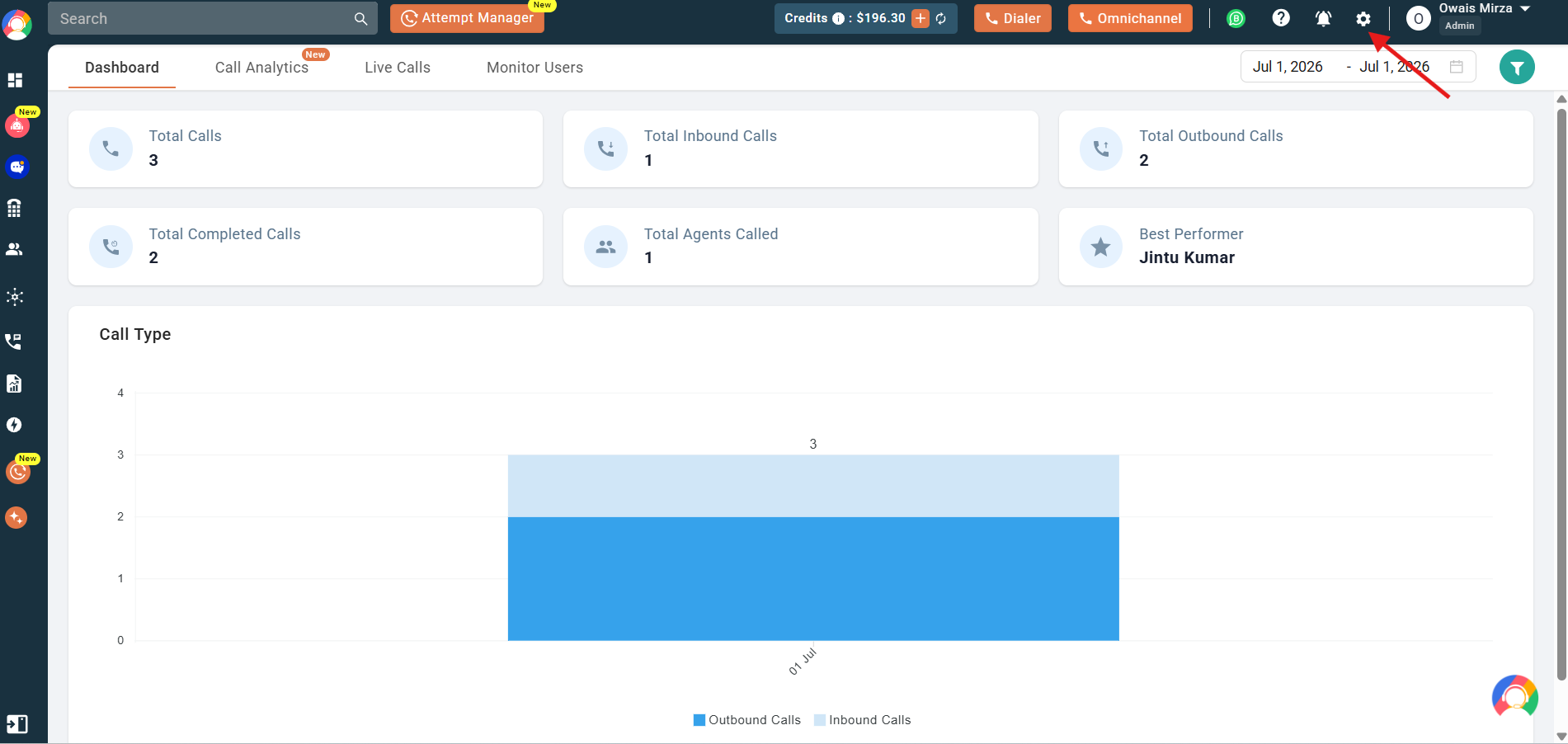This screenshot has width=1568, height=744.
Task: Refresh the credits balance
Action: point(941,18)
